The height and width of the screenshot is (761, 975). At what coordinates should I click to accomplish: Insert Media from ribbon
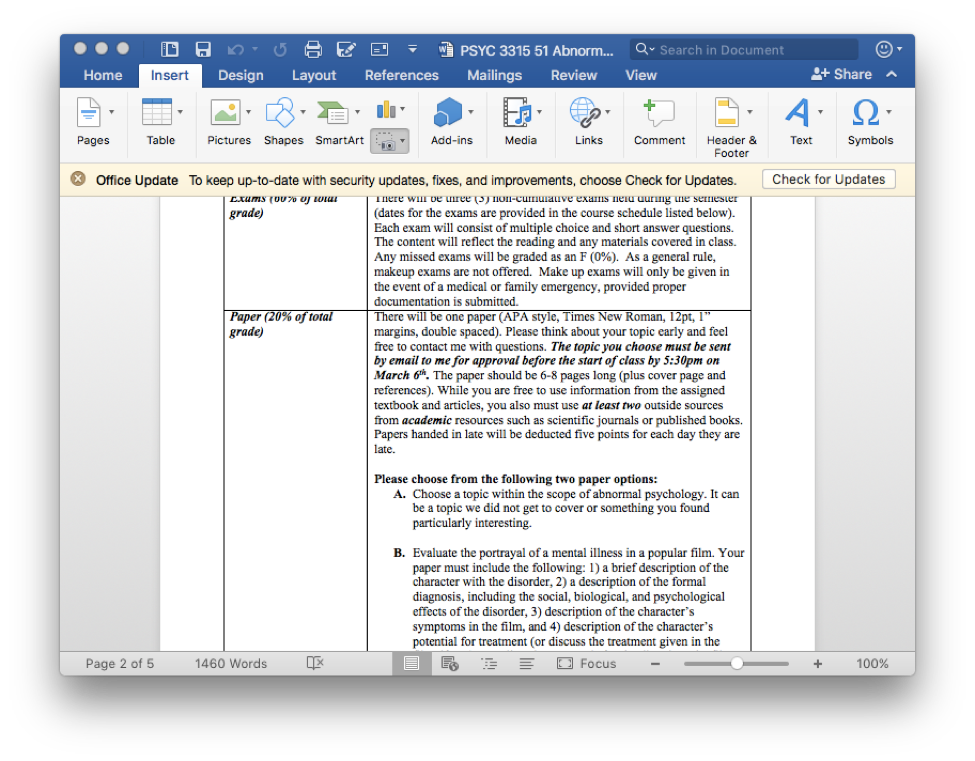517,113
